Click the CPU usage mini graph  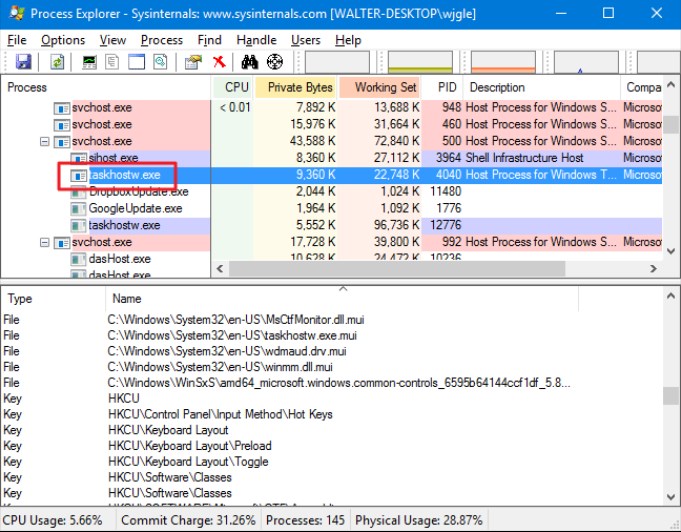pyautogui.click(x=337, y=62)
